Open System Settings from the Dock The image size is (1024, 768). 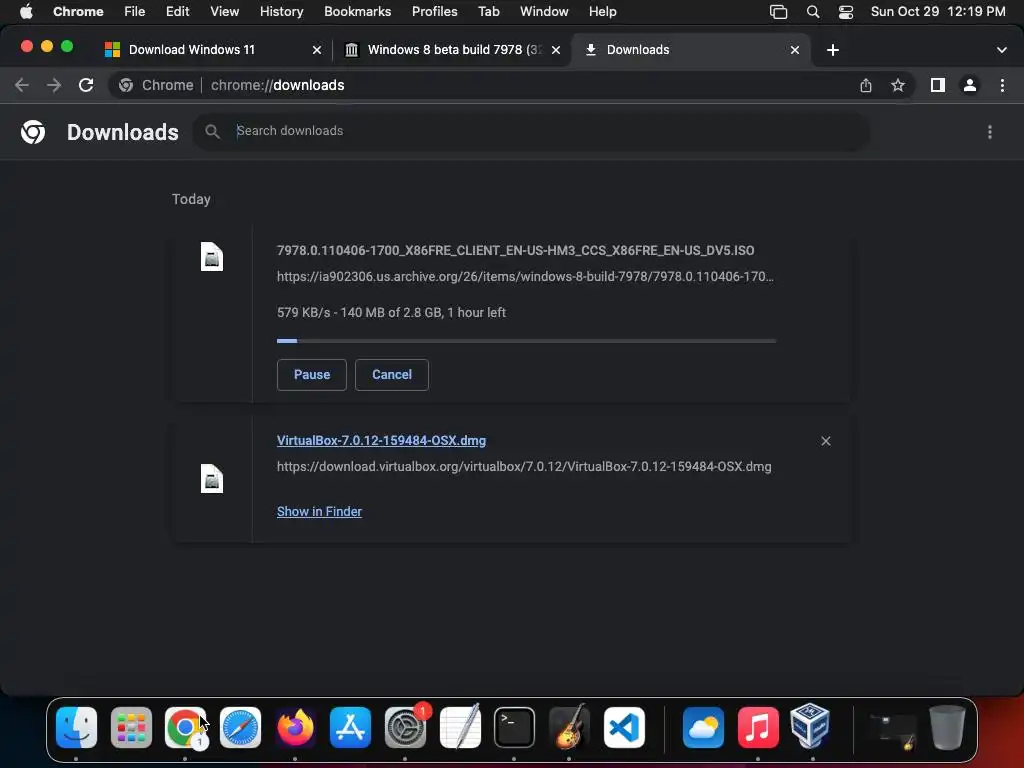pos(405,727)
